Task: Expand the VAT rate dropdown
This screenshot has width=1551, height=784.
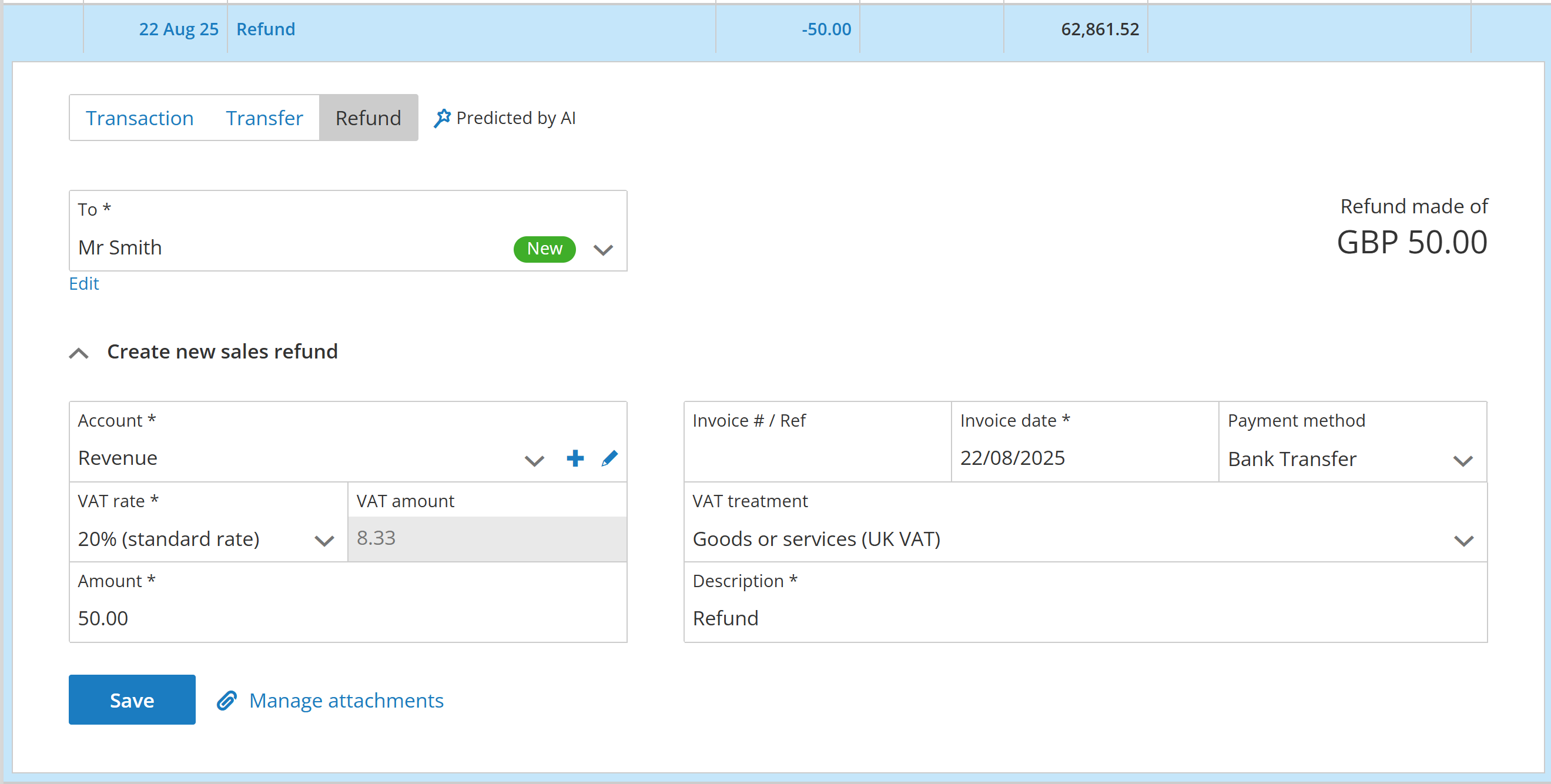Action: click(x=324, y=540)
